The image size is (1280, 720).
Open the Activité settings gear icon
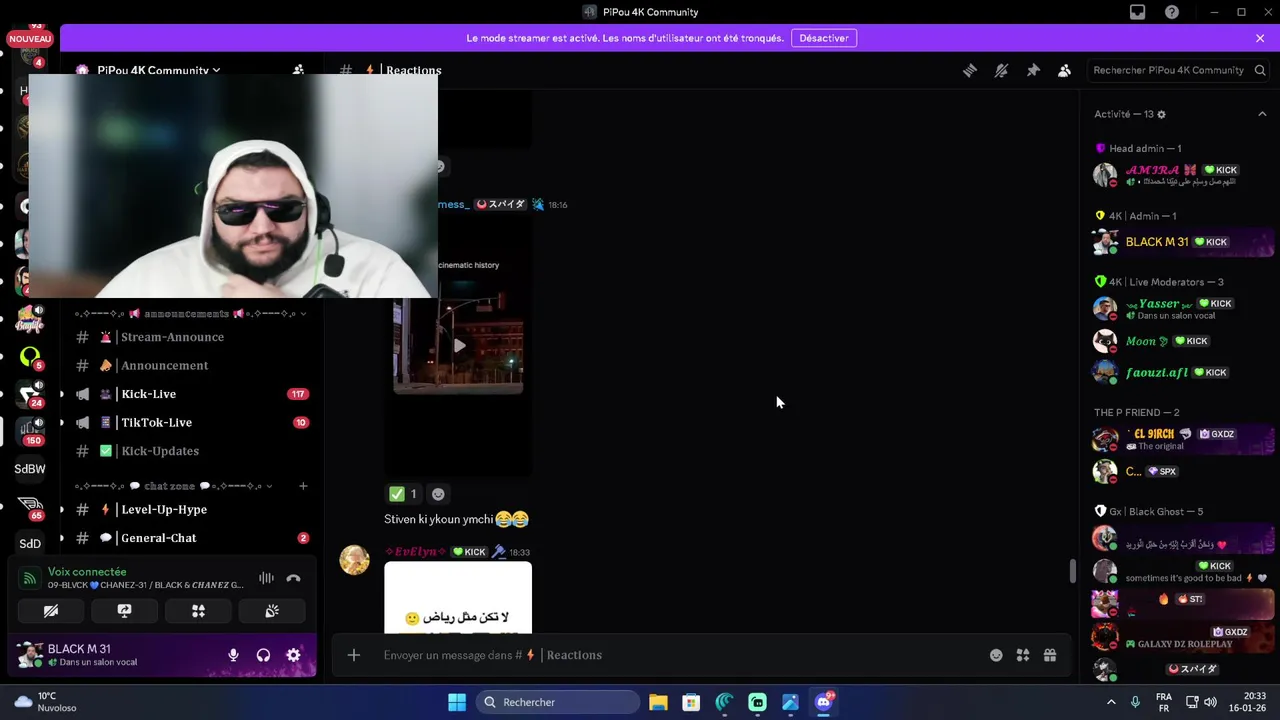(1161, 114)
